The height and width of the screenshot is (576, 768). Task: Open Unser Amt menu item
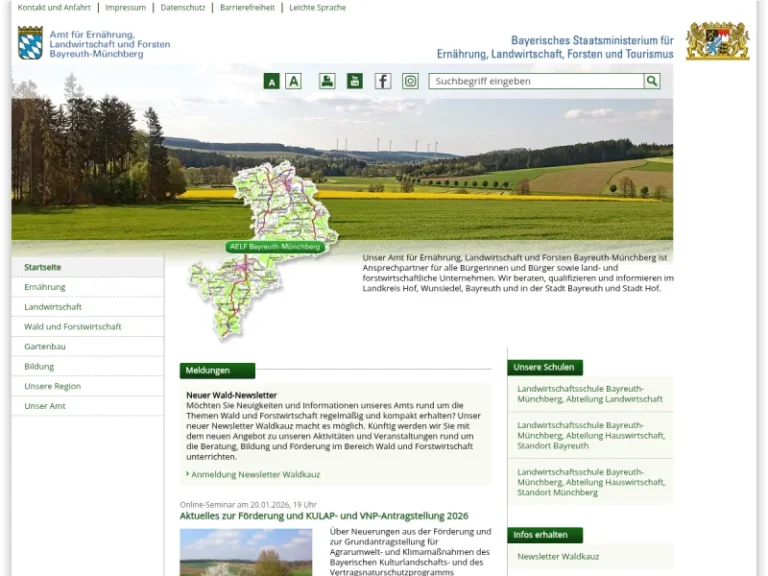pyautogui.click(x=88, y=406)
